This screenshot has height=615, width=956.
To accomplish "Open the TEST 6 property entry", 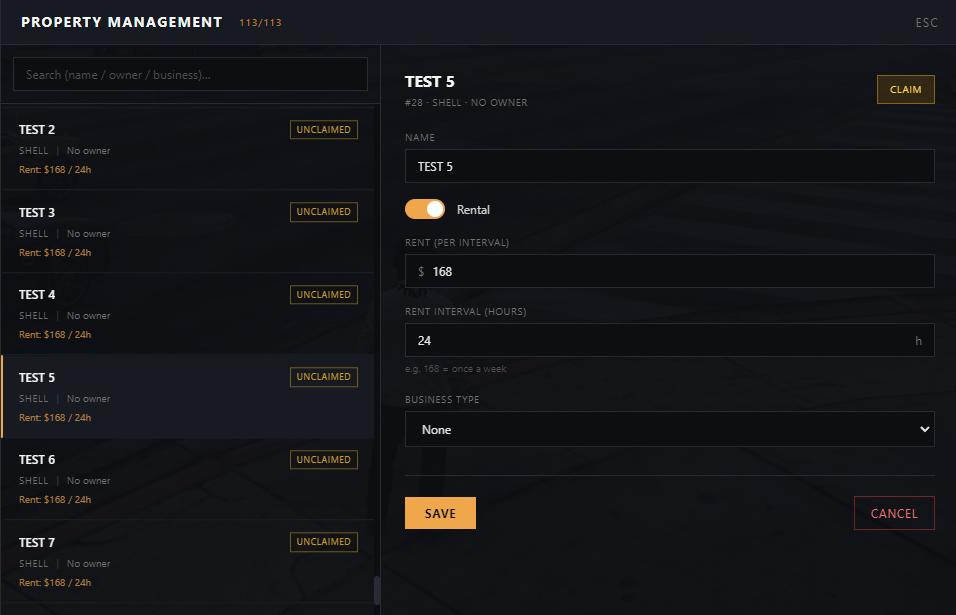I will 188,479.
